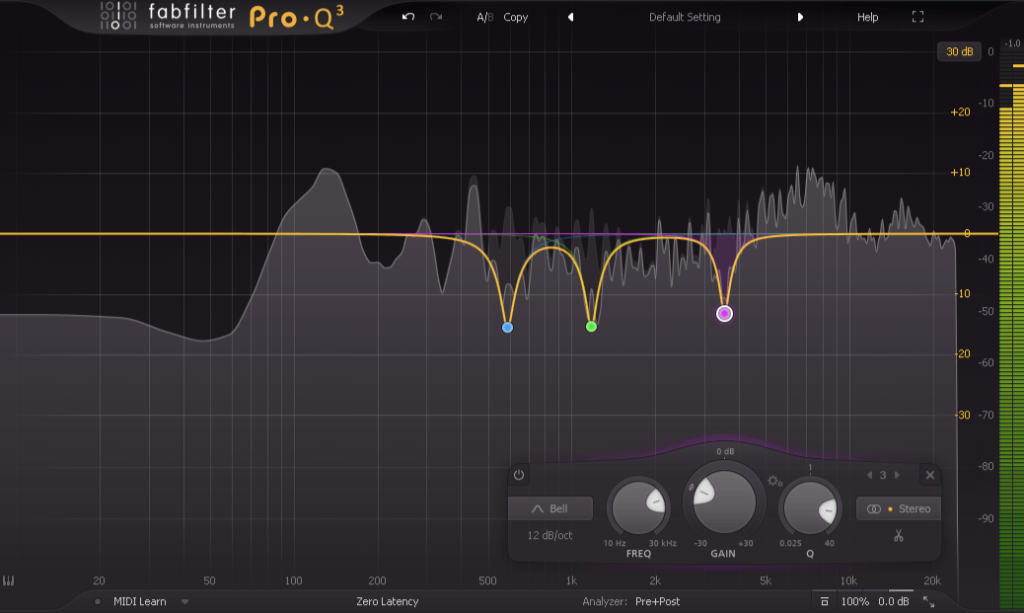Click the 0 dB gain readout above GAIN knob

pyautogui.click(x=725, y=451)
